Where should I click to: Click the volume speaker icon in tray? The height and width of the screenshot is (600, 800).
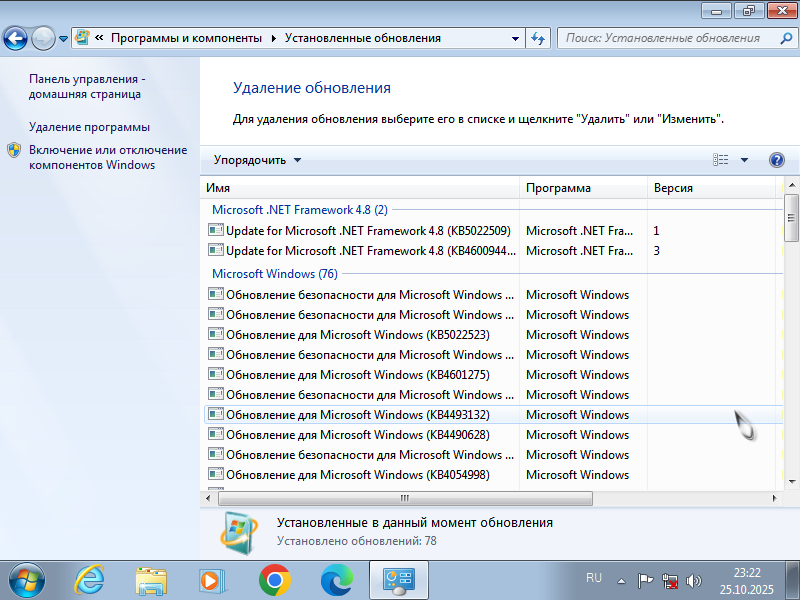tap(694, 580)
